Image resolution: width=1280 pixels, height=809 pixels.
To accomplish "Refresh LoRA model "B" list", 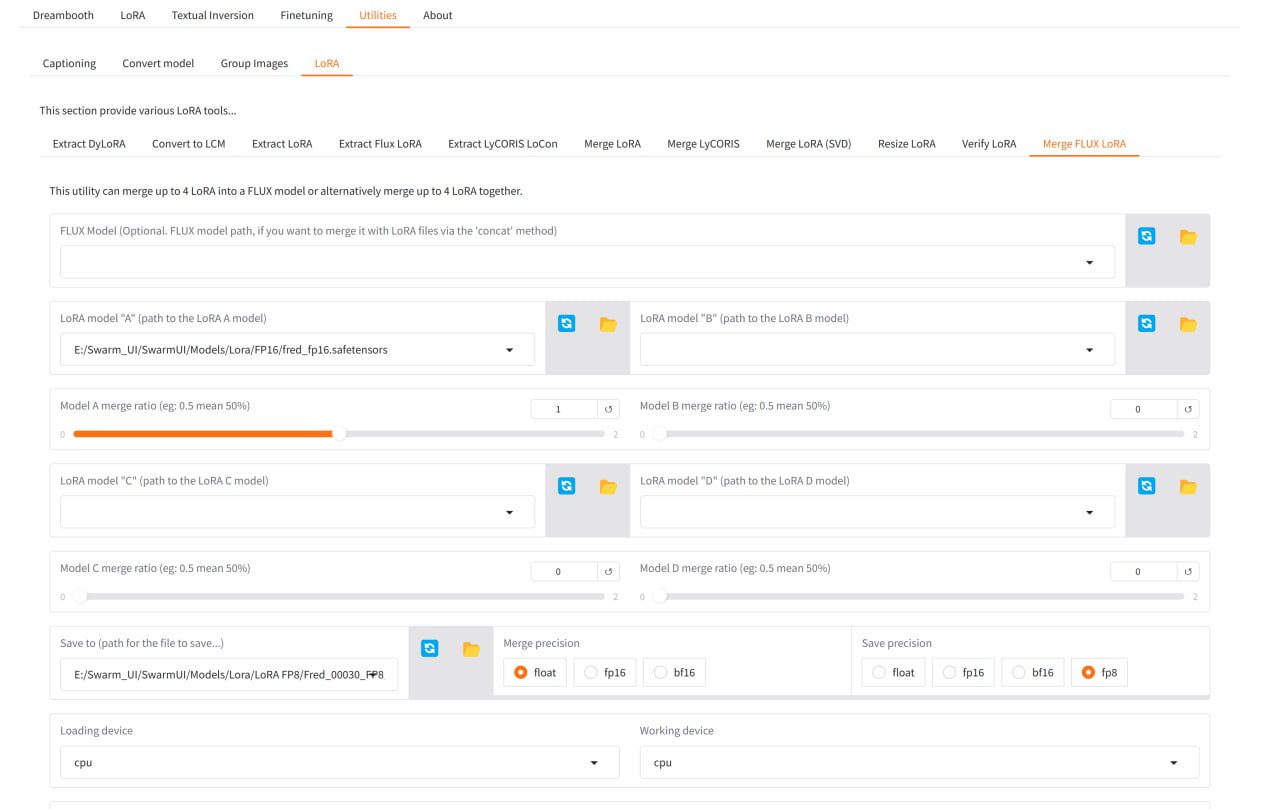I will click(1147, 324).
